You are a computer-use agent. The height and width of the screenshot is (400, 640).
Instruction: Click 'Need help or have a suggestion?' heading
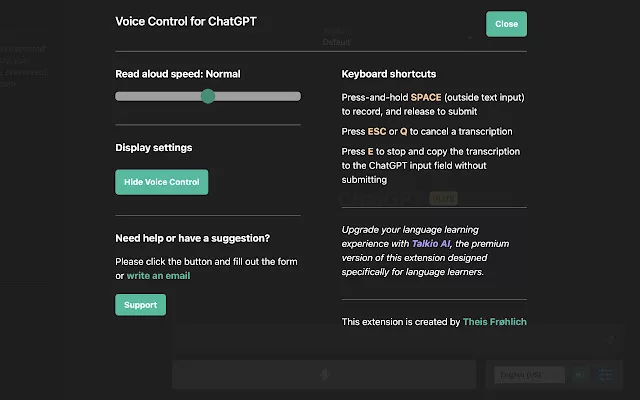coord(193,238)
